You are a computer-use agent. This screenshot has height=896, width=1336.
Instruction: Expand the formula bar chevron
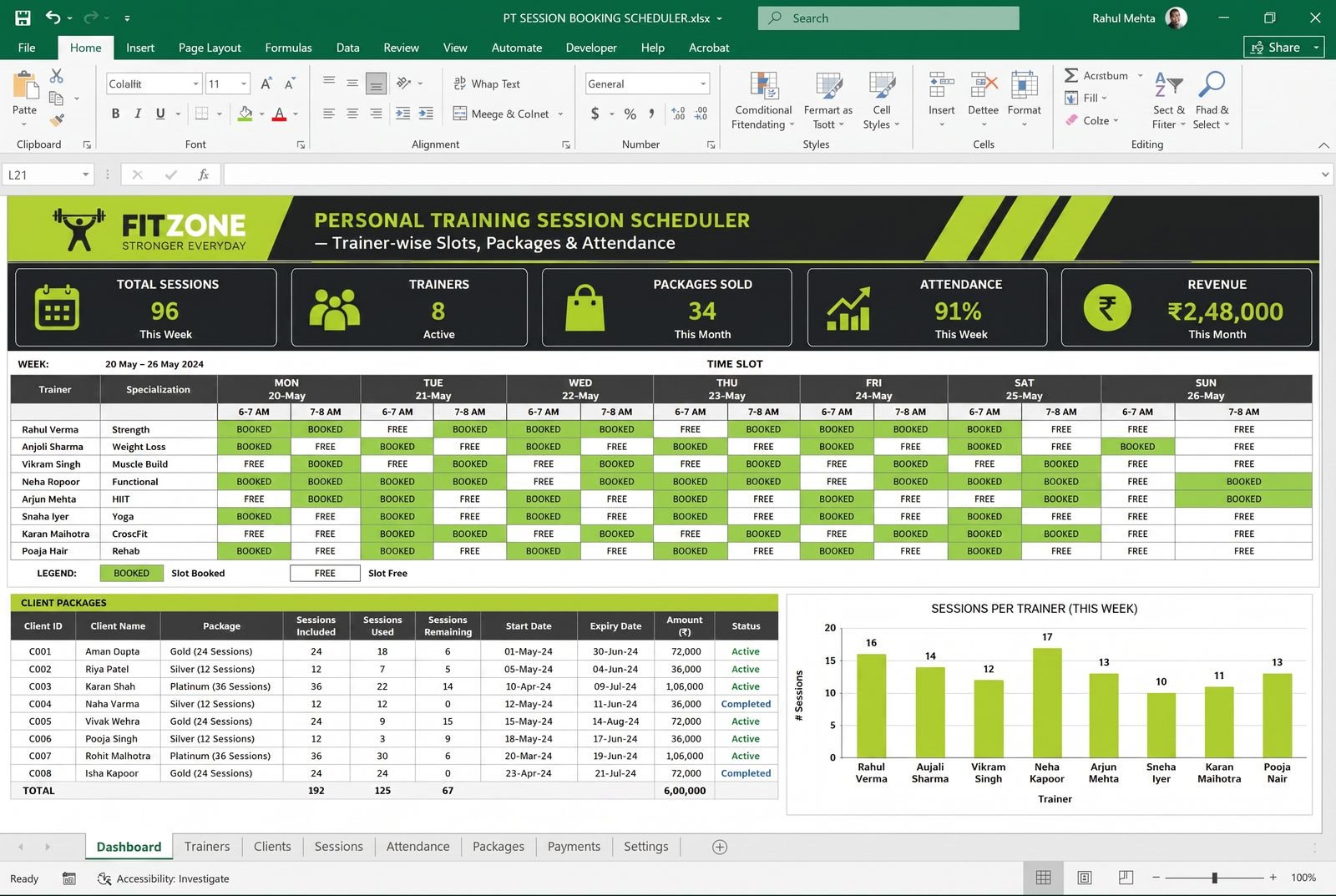1324,175
